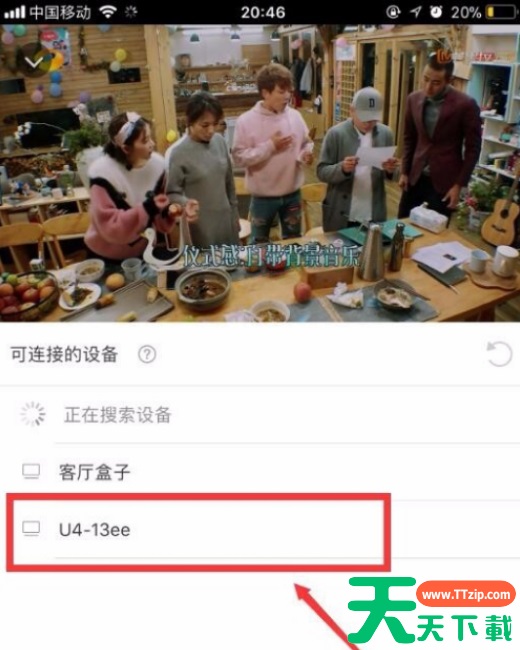520x650 pixels.
Task: Refresh the connectable device list
Action: coord(499,354)
